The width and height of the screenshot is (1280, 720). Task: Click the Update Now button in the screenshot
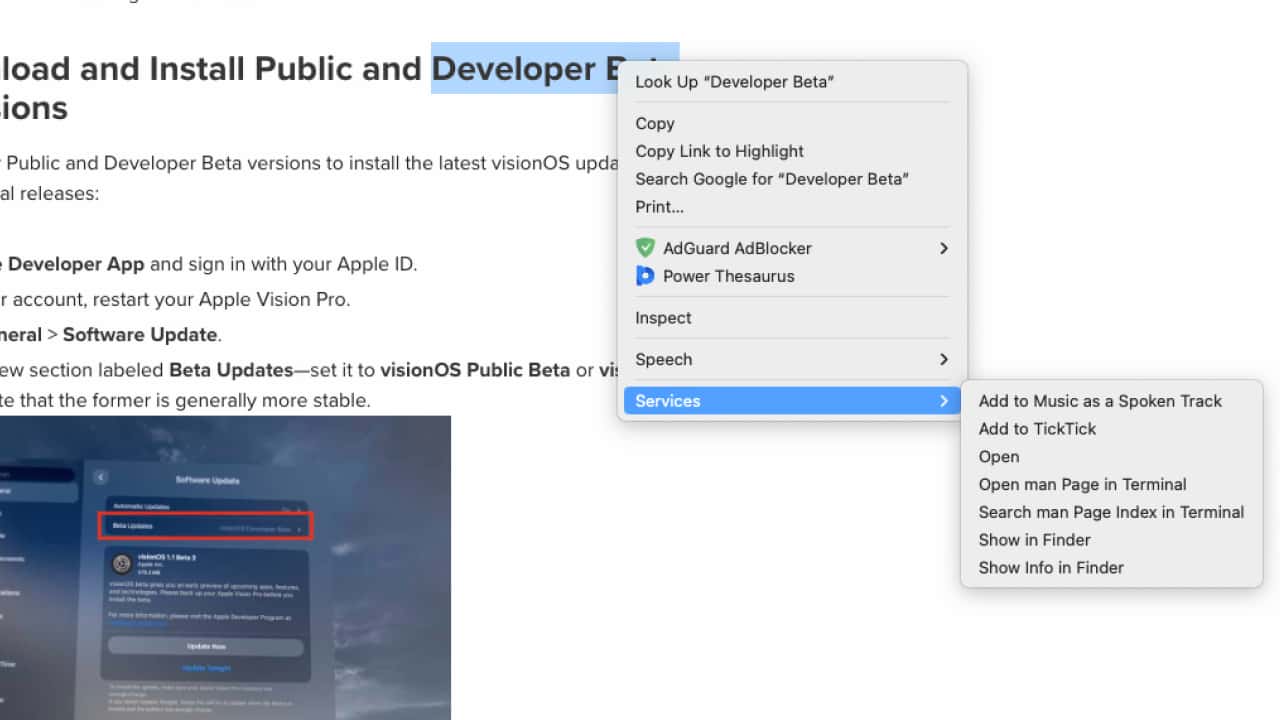coord(206,647)
